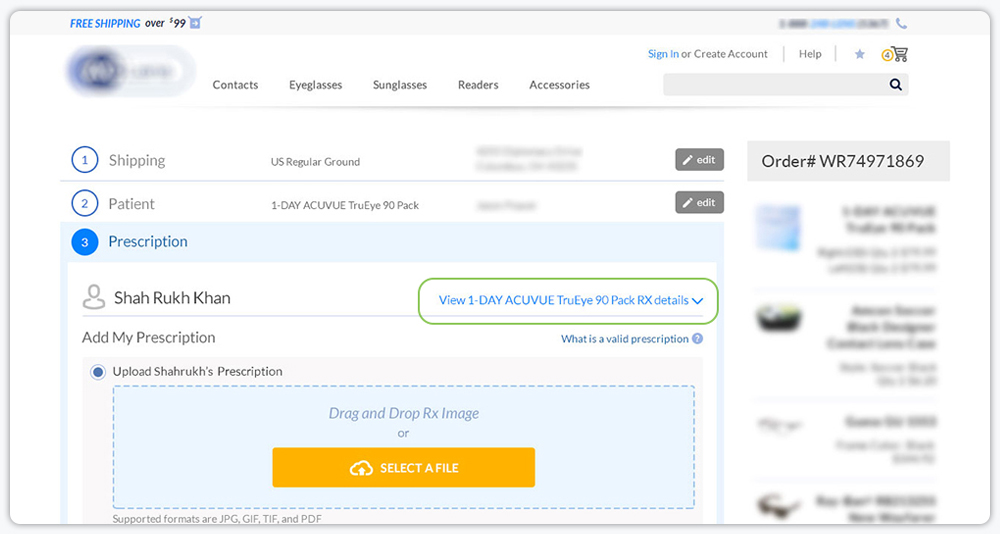This screenshot has height=534, width=1000.
Task: Click step 3 Prescription circle
Action: point(84,242)
